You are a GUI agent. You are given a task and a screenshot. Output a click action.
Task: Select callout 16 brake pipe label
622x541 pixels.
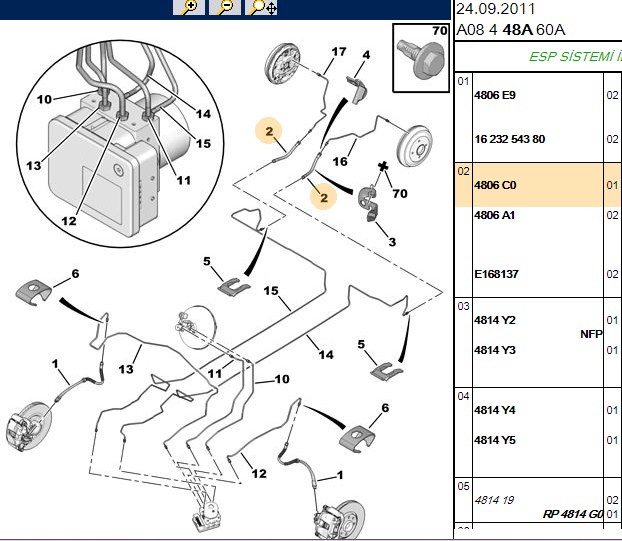tap(340, 161)
